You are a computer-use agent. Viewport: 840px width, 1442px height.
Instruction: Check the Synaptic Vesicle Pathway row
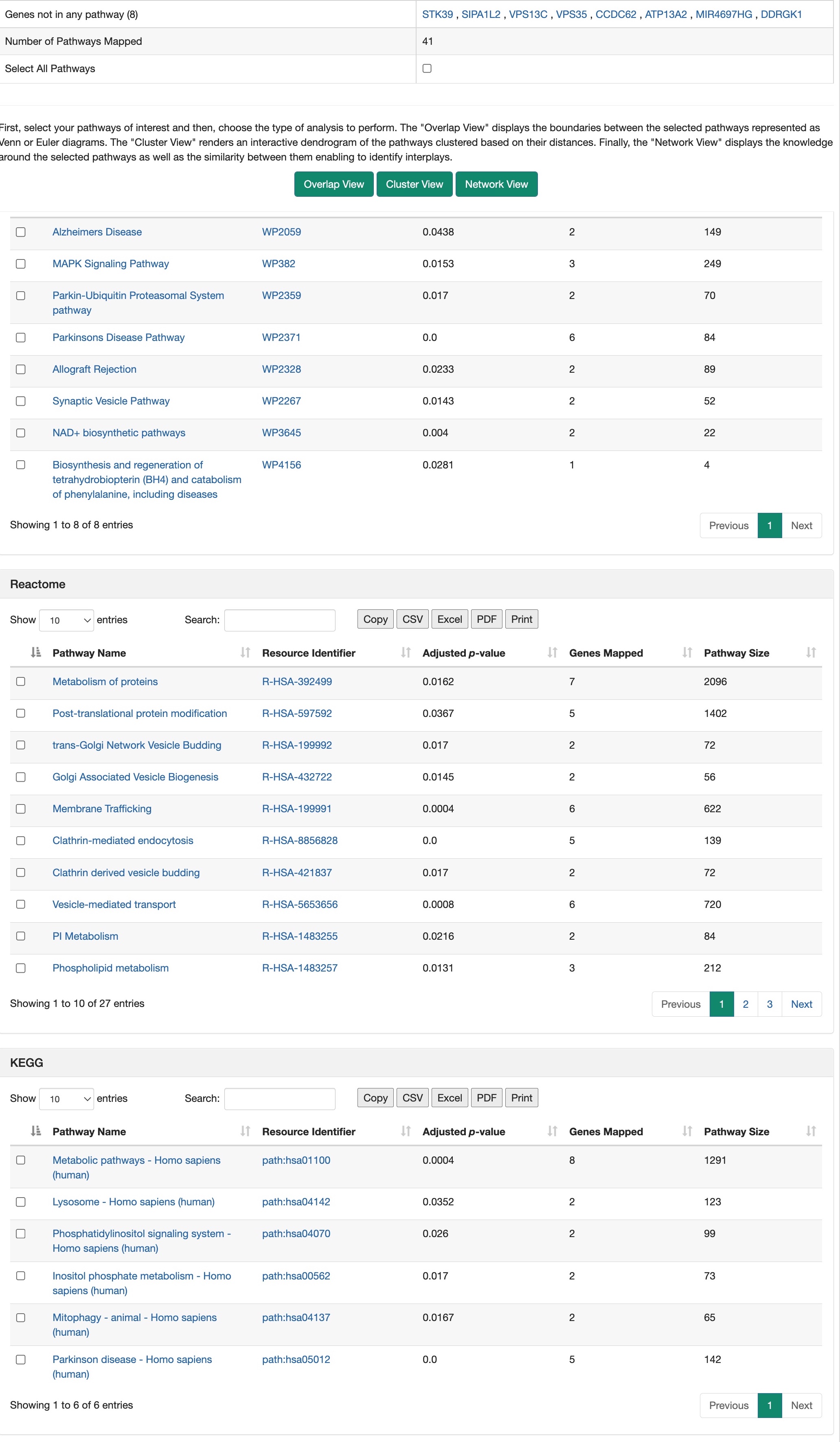pos(21,401)
